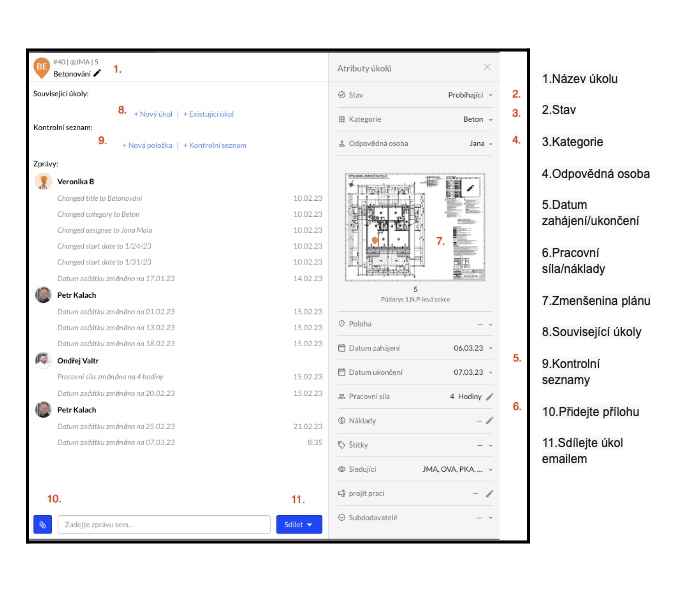The height and width of the screenshot is (595, 691).
Task: Click pencil icon for projít práci field
Action: pos(490,493)
